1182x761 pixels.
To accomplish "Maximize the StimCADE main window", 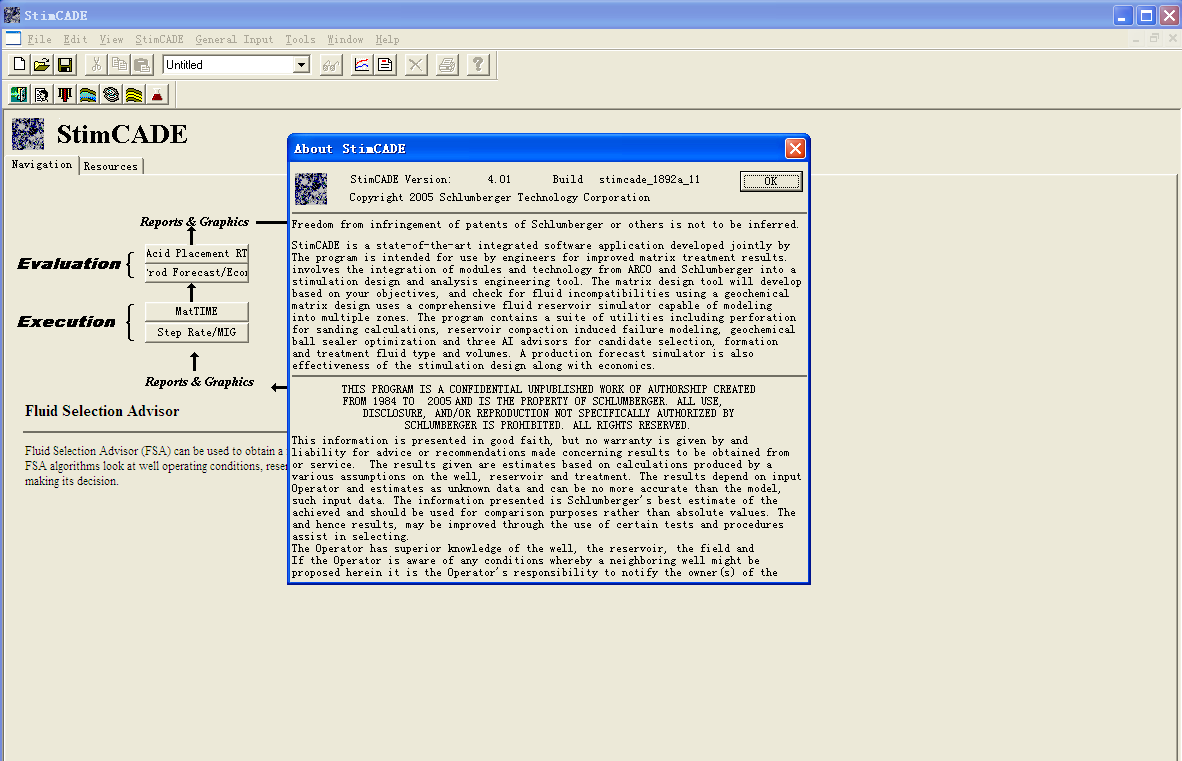I will click(x=1146, y=15).
